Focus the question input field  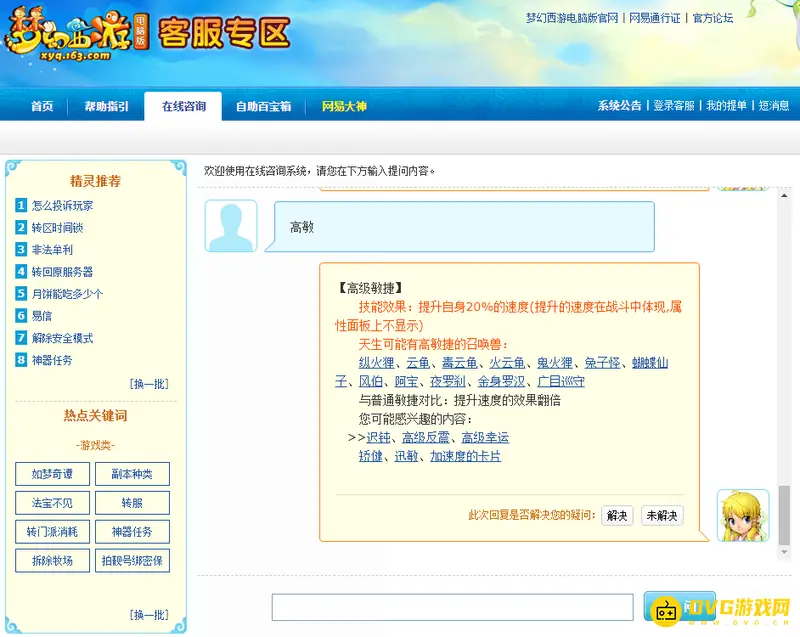(453, 607)
